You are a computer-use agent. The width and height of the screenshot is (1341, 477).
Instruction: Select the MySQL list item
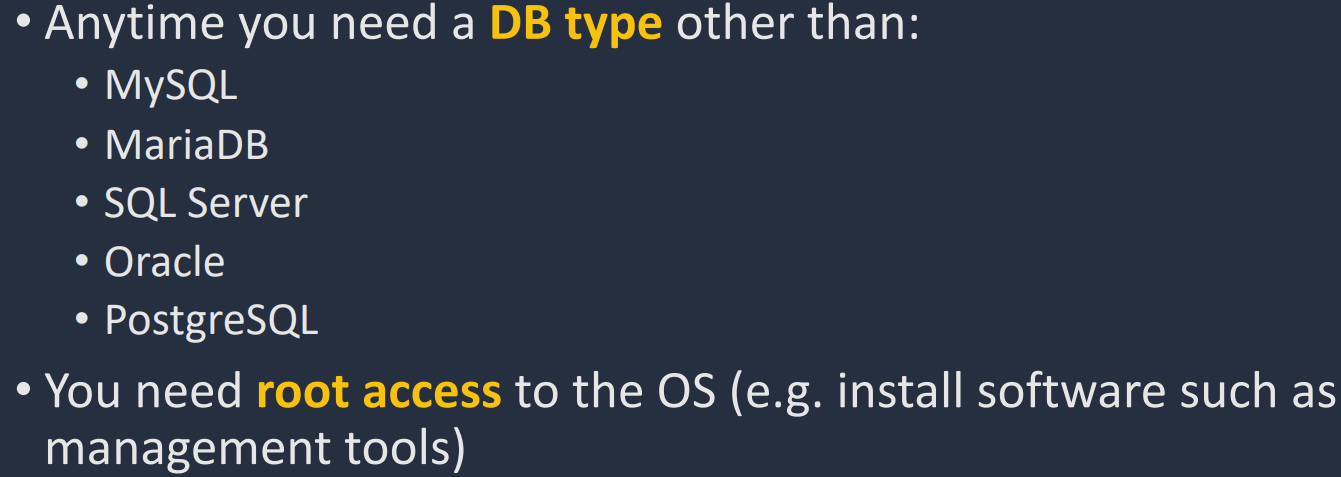click(x=171, y=86)
